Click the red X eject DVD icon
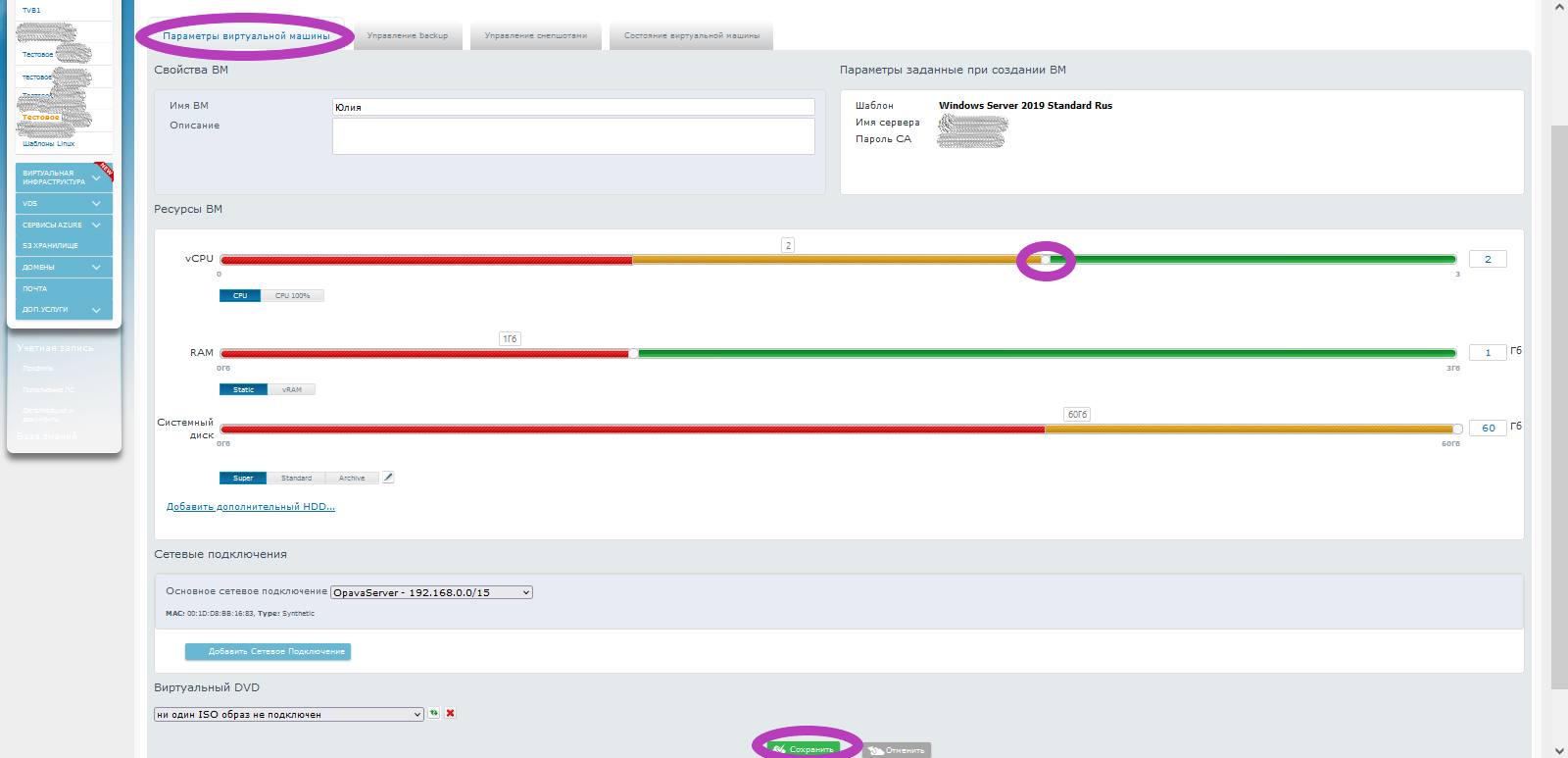The image size is (1568, 758). [x=451, y=713]
